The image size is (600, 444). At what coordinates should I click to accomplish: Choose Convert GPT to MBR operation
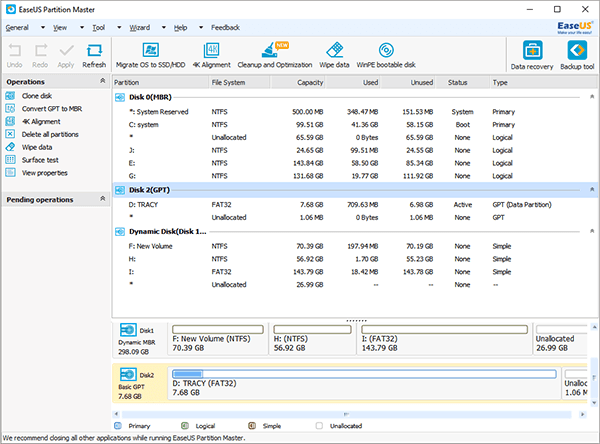tap(52, 108)
